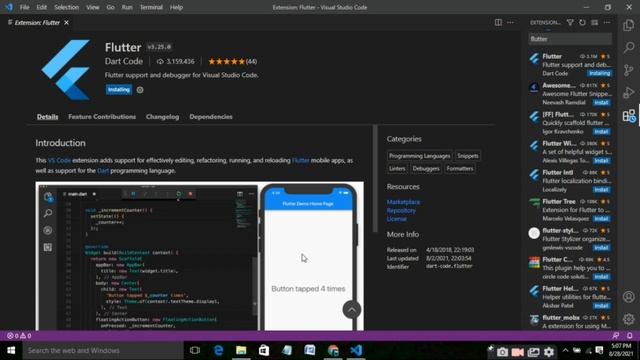Select the Debuggers category

click(x=426, y=169)
